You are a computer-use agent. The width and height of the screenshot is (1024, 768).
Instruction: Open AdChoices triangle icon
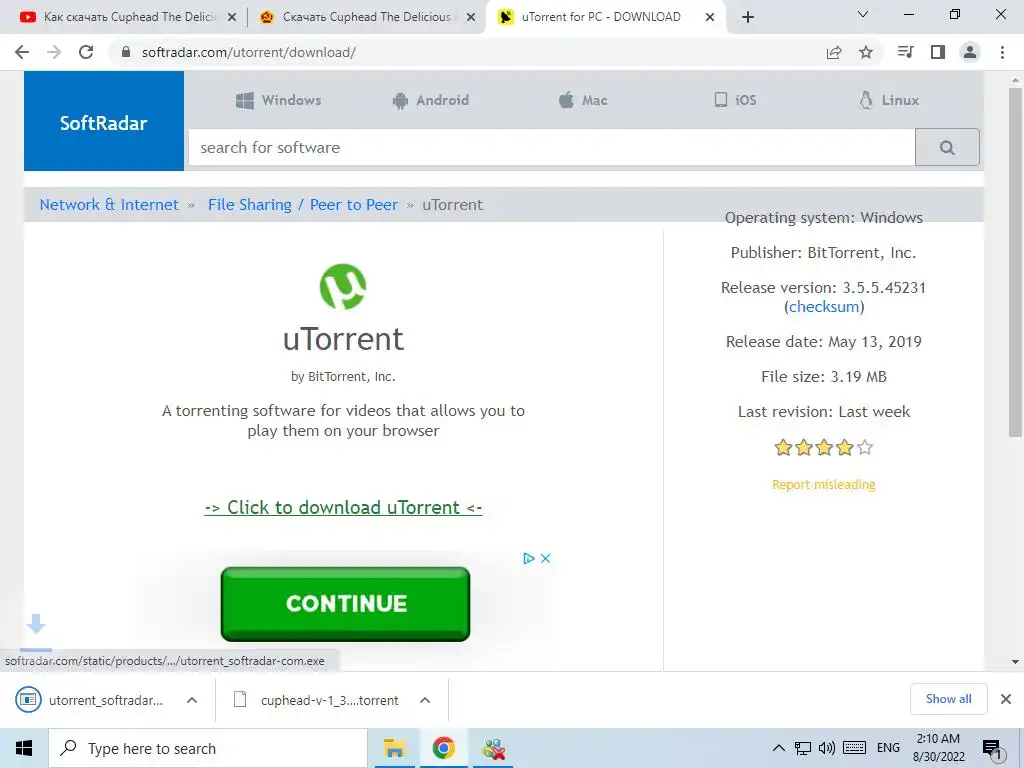(x=529, y=558)
